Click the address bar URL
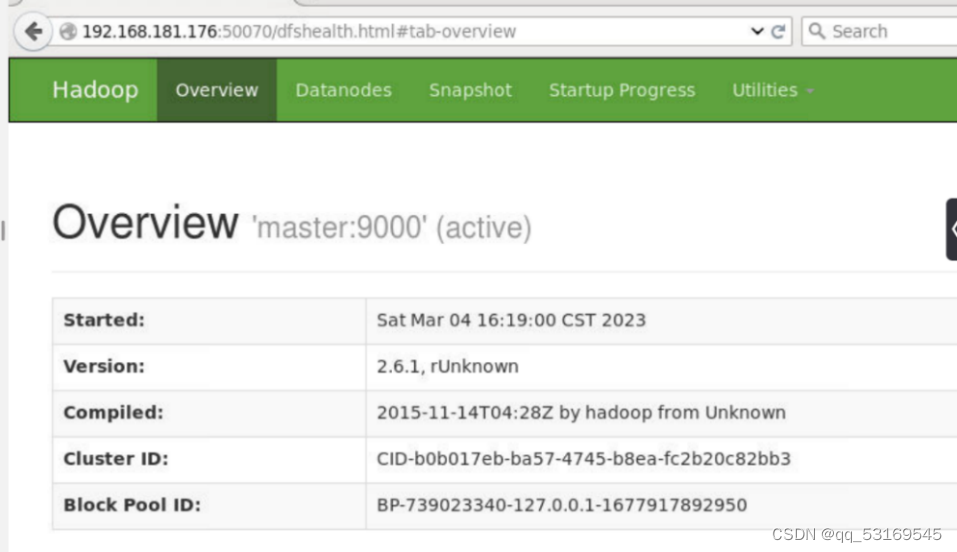This screenshot has height=552, width=957. point(299,31)
